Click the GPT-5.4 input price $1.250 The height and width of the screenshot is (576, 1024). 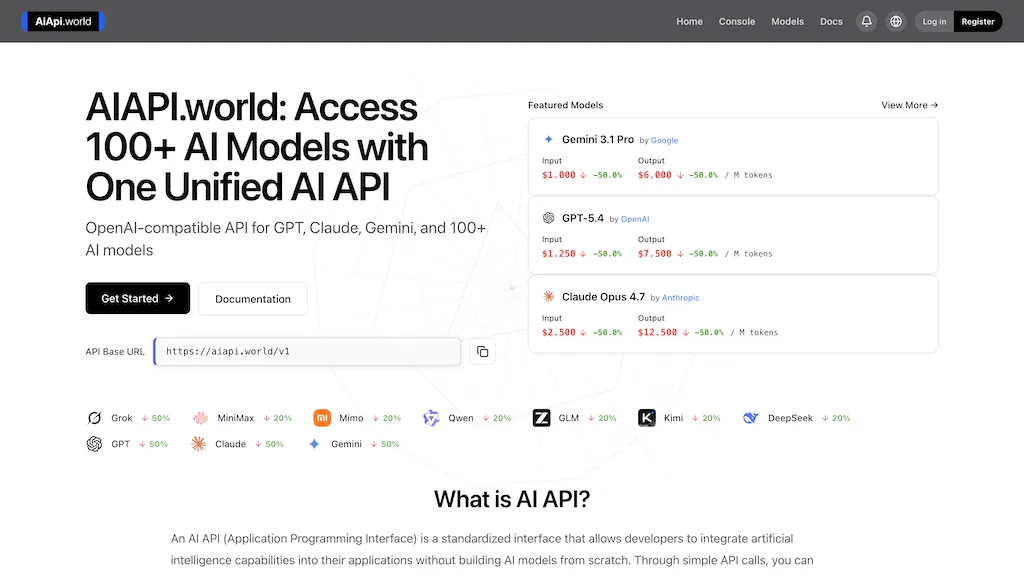[x=558, y=253]
